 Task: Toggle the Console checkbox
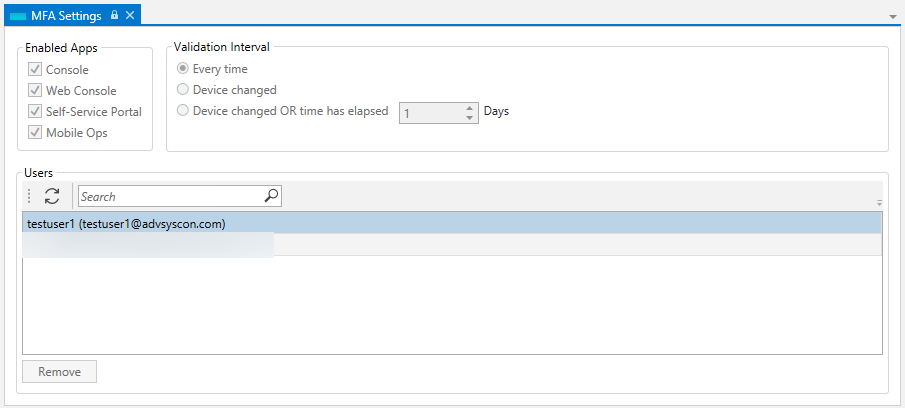[x=35, y=70]
